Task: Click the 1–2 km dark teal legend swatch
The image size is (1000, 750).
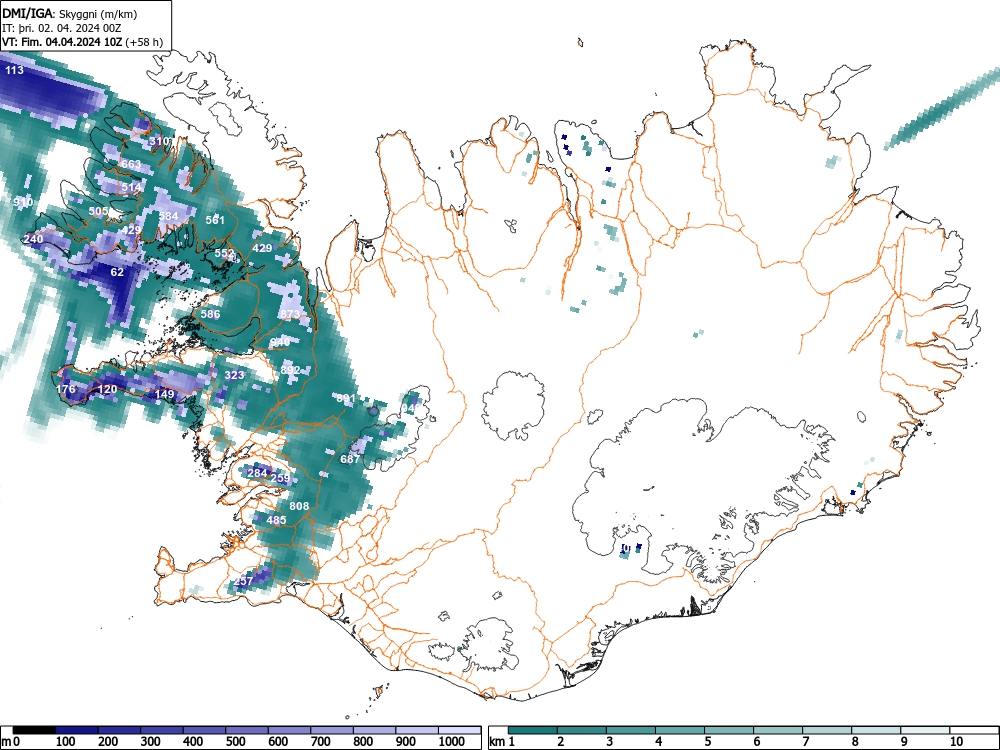Action: click(533, 730)
